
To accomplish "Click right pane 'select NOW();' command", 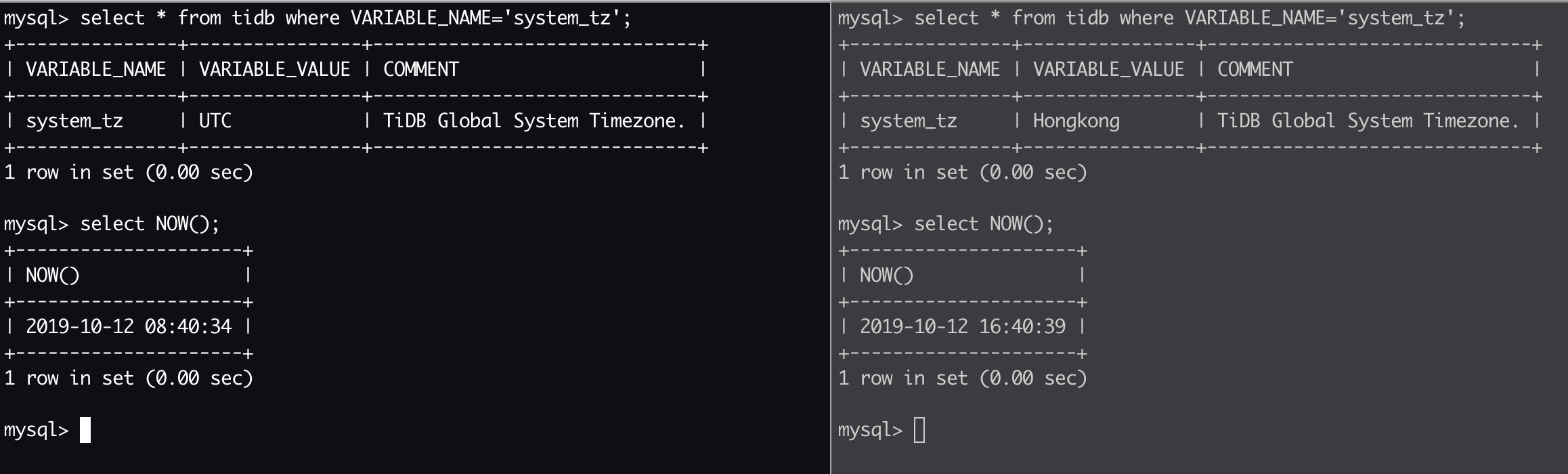I will pyautogui.click(x=984, y=224).
